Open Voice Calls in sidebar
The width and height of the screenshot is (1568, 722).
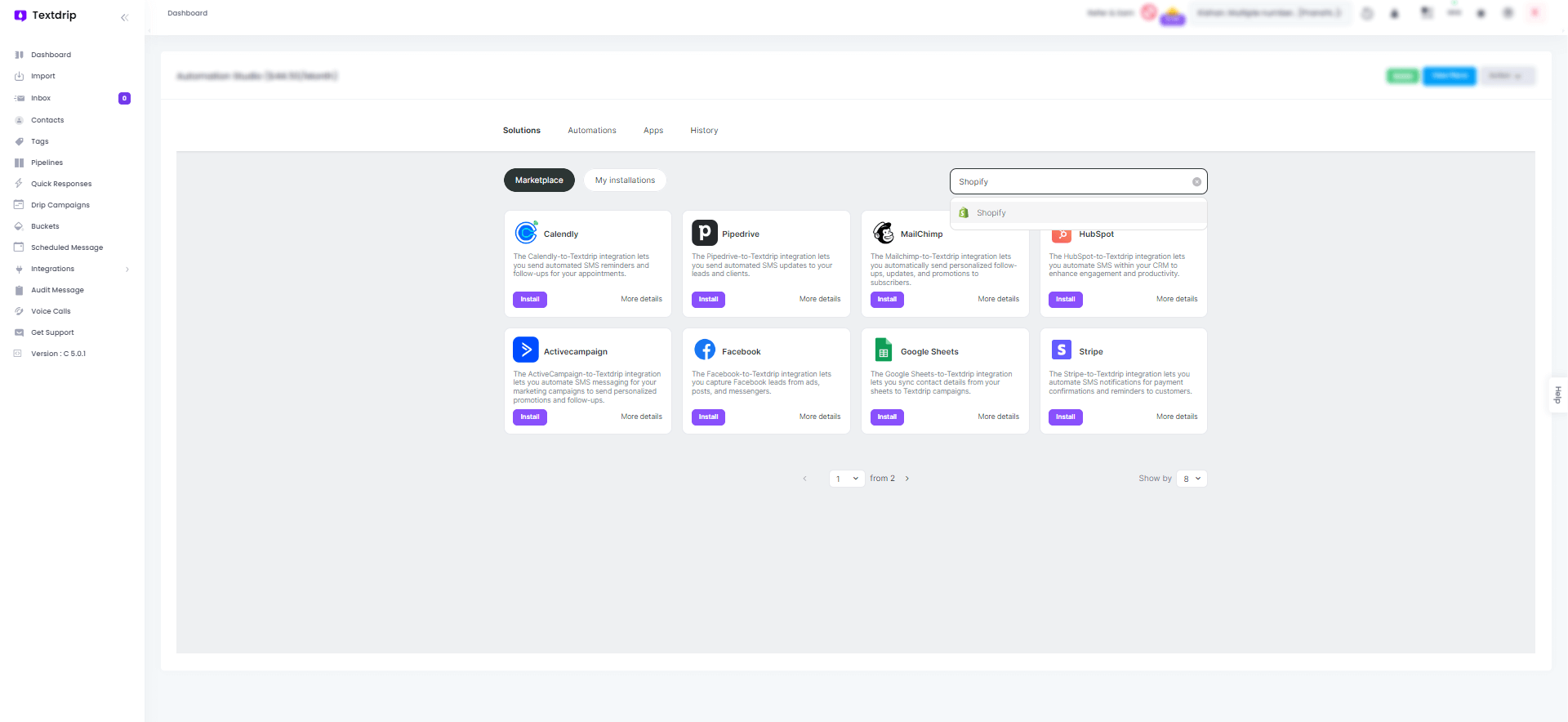[51, 311]
